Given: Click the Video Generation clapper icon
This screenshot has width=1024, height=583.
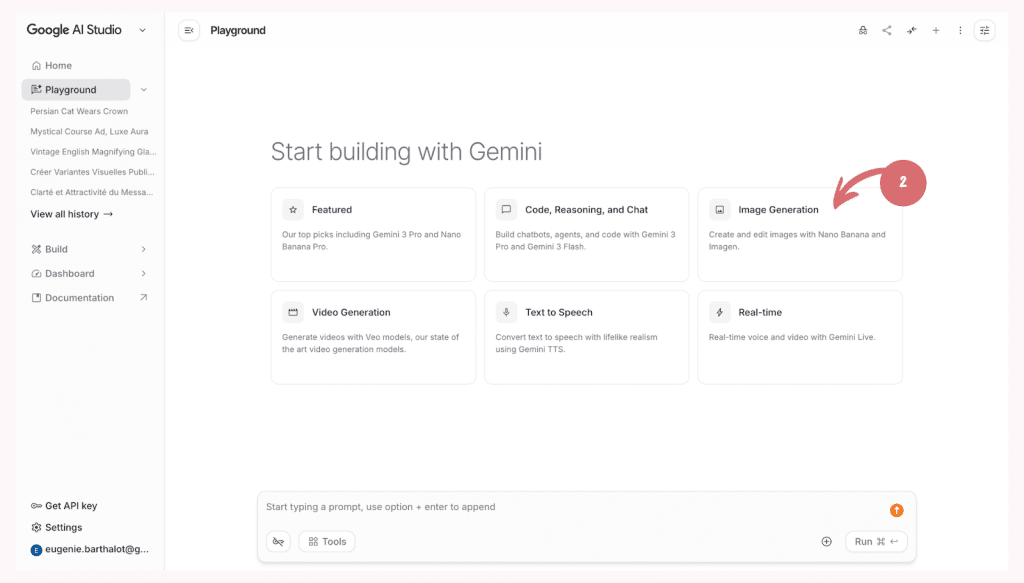Looking at the screenshot, I should [293, 312].
